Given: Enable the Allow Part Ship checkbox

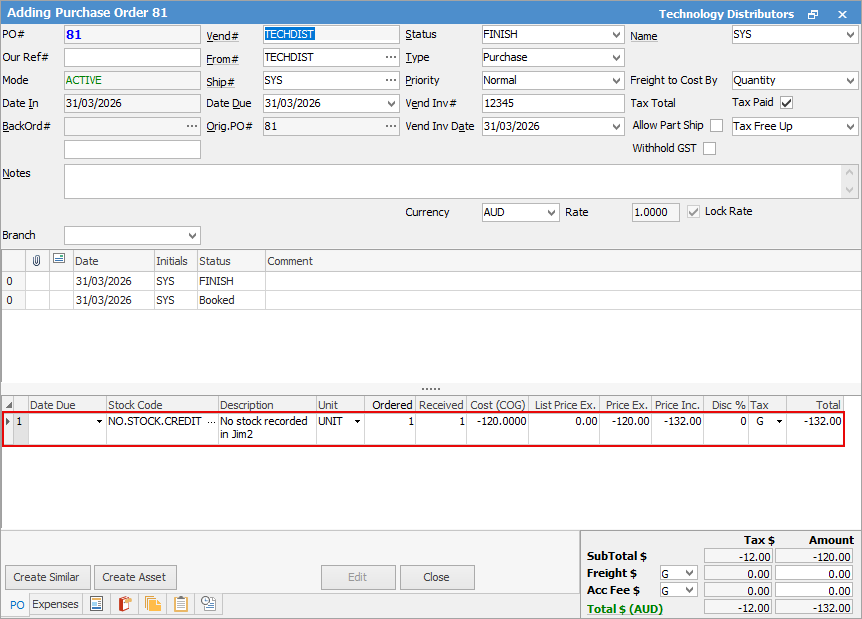Looking at the screenshot, I should (716, 126).
